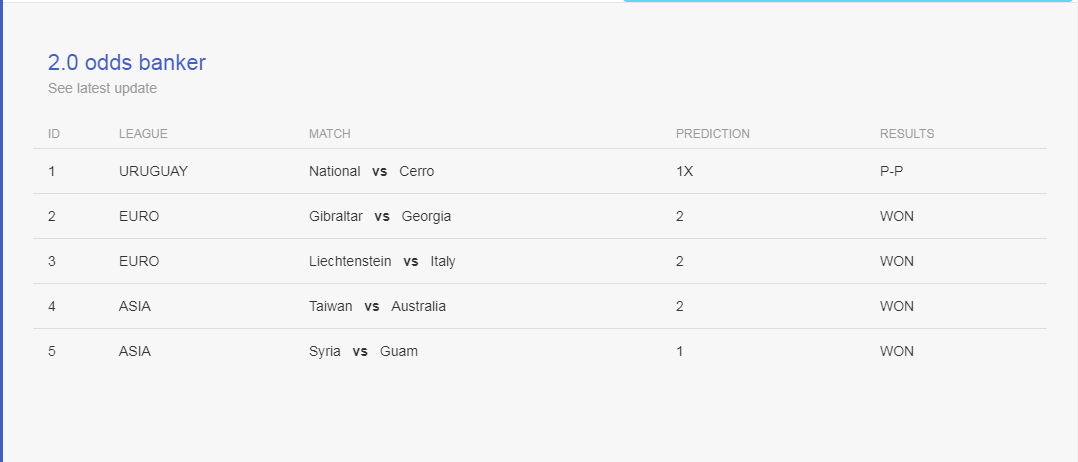The width and height of the screenshot is (1078, 462).
Task: Click the URUGUAY league cell
Action: 153,171
